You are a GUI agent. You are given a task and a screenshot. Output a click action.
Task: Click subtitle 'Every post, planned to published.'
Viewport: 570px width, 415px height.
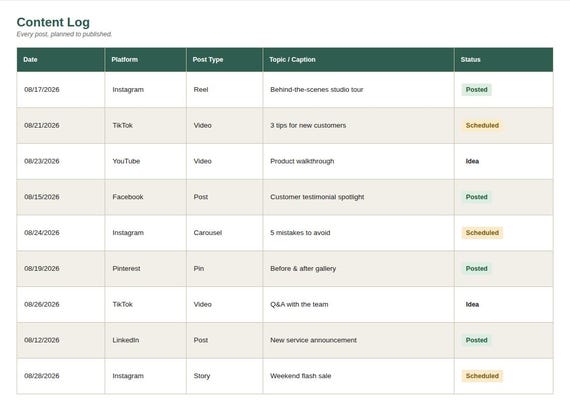pos(64,34)
